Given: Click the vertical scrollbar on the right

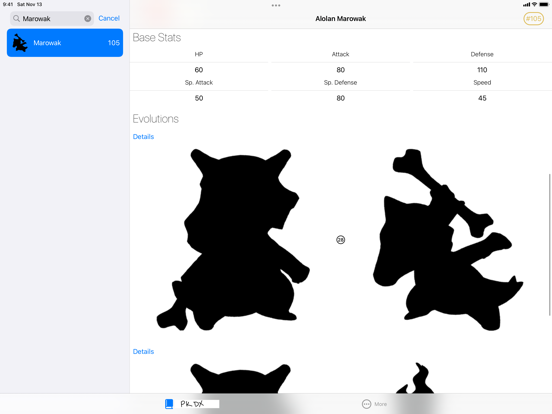Looking at the screenshot, I should (x=549, y=245).
